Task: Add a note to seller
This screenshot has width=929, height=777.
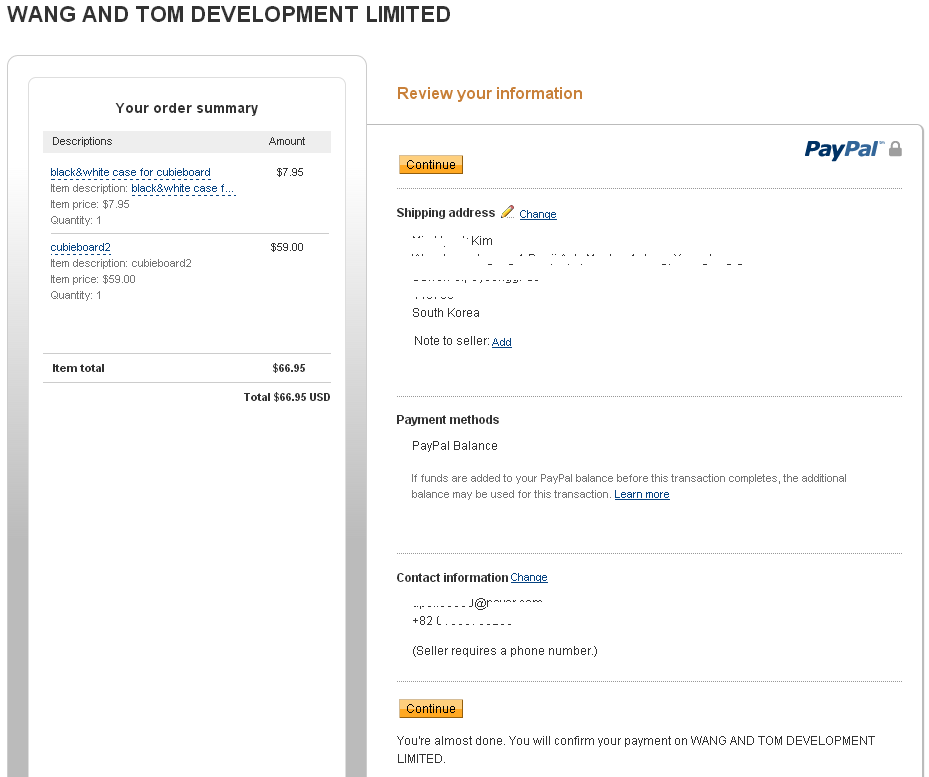Action: pyautogui.click(x=501, y=342)
